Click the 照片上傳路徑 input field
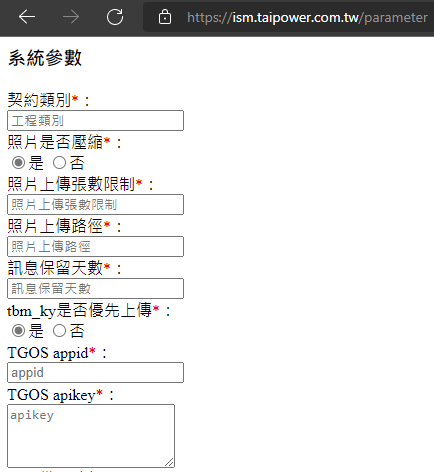Viewport: 434px width, 472px height. click(x=95, y=246)
